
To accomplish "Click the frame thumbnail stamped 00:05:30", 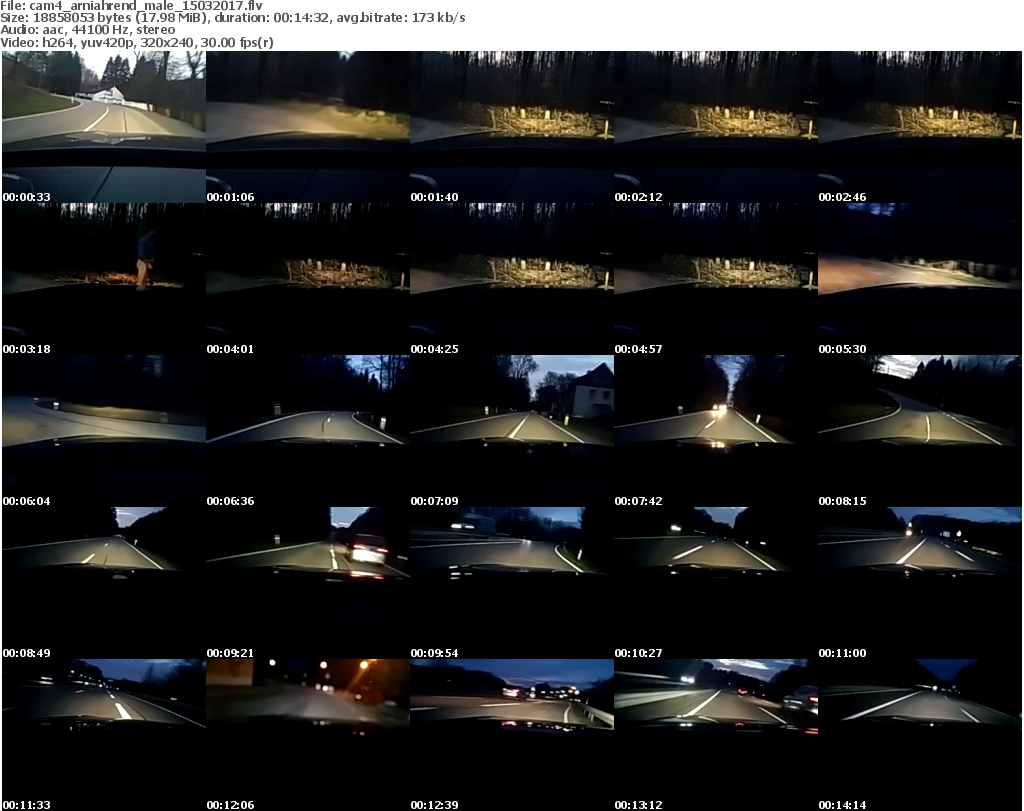I will (920, 279).
